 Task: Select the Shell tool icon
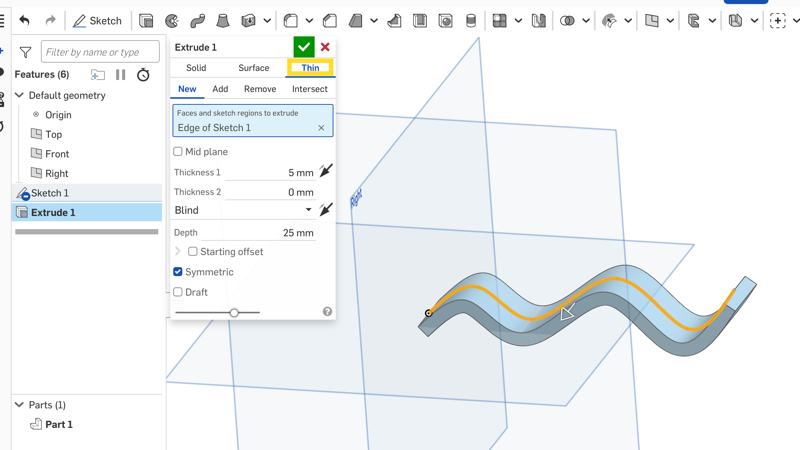pyautogui.click(x=420, y=21)
